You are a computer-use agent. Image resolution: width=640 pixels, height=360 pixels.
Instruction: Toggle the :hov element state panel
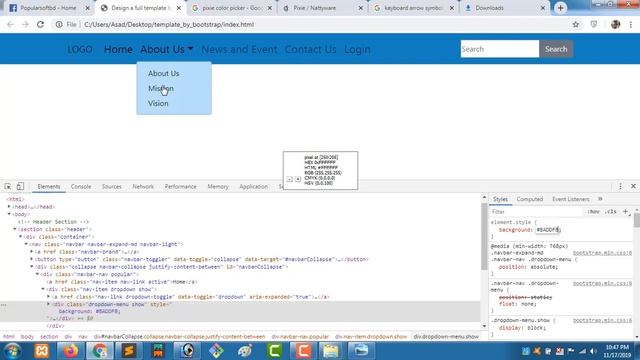pos(593,212)
